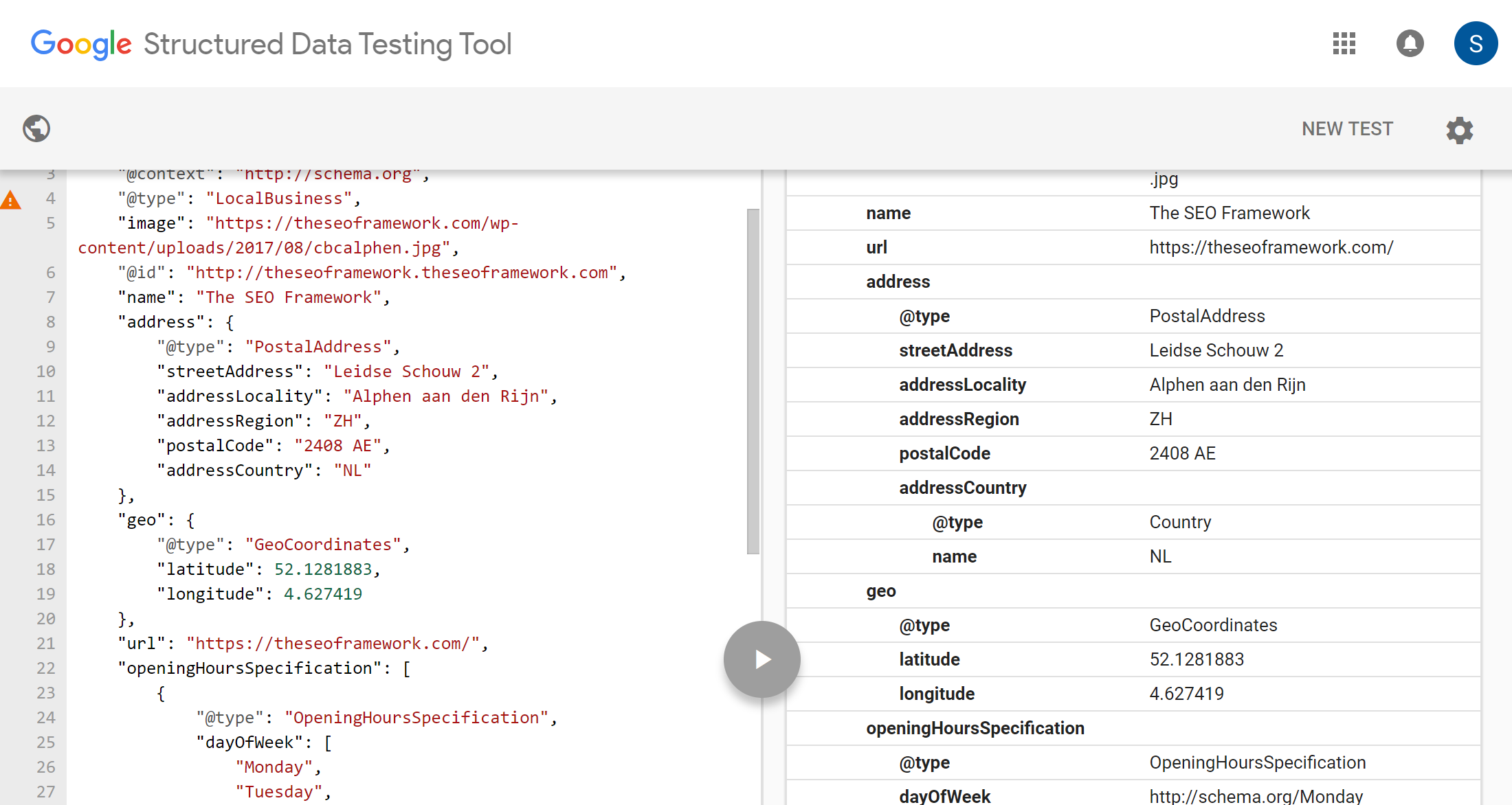Open the account avatar menu
This screenshot has width=1512, height=805.
[x=1476, y=43]
